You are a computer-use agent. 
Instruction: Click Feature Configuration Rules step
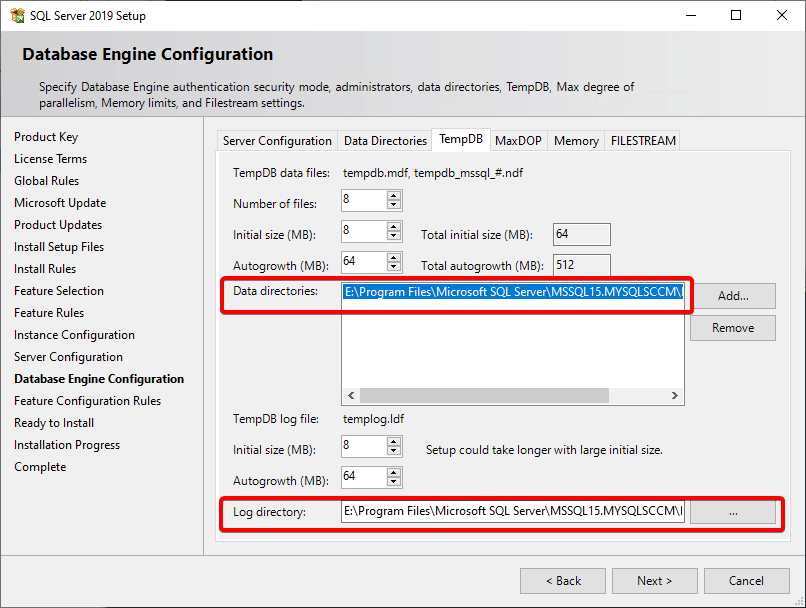(87, 401)
